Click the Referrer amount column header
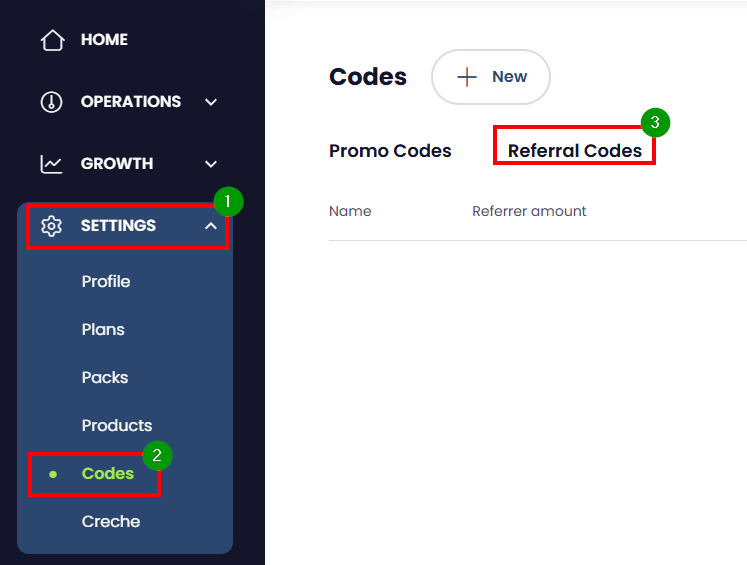Screen dimensions: 747x565 click(x=529, y=211)
